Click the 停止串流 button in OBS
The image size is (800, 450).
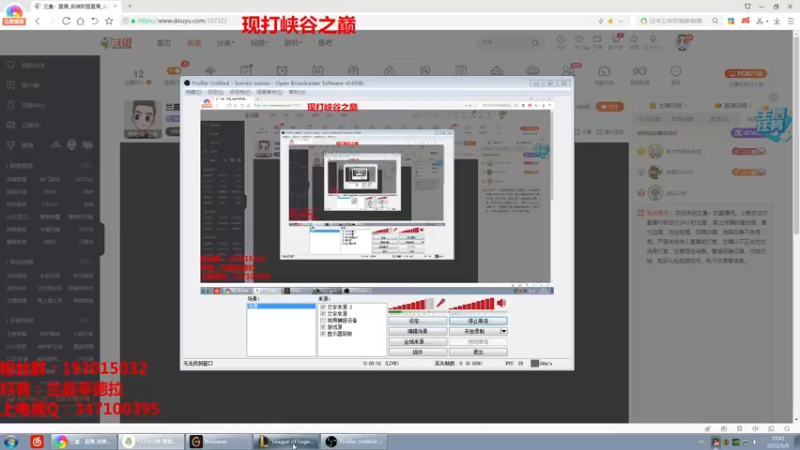[478, 321]
